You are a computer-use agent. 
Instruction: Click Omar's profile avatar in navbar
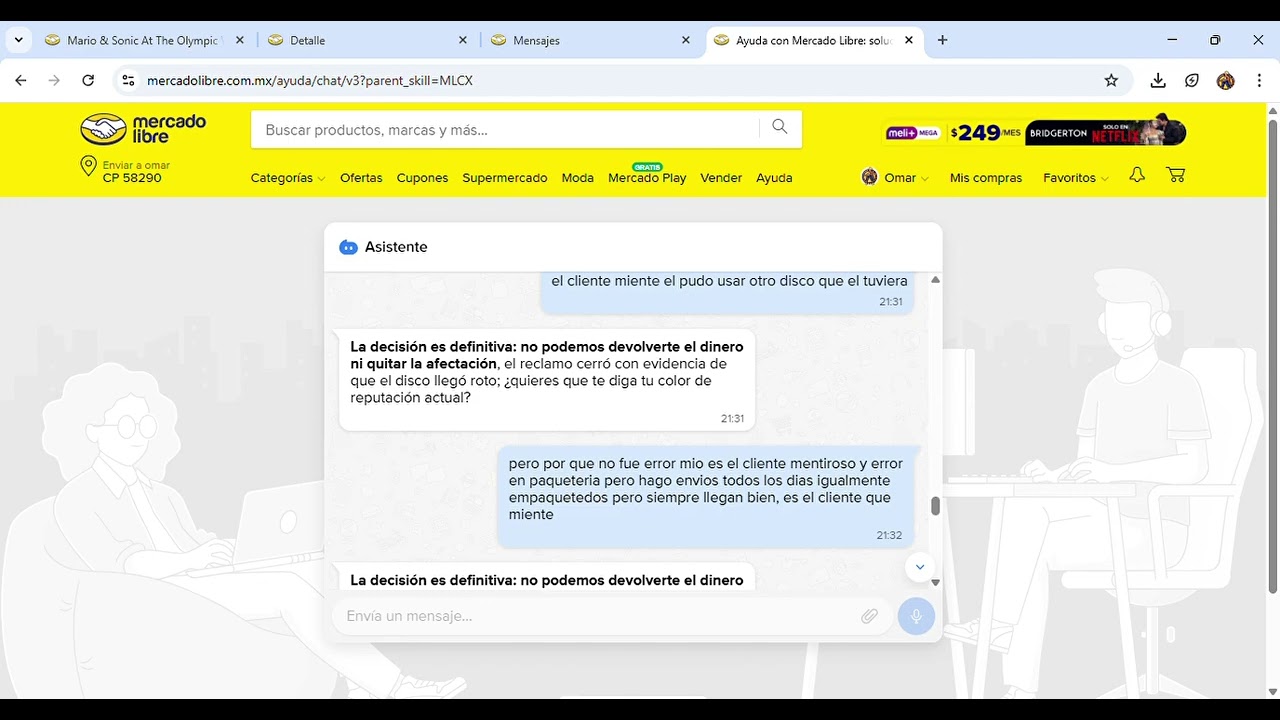click(869, 177)
